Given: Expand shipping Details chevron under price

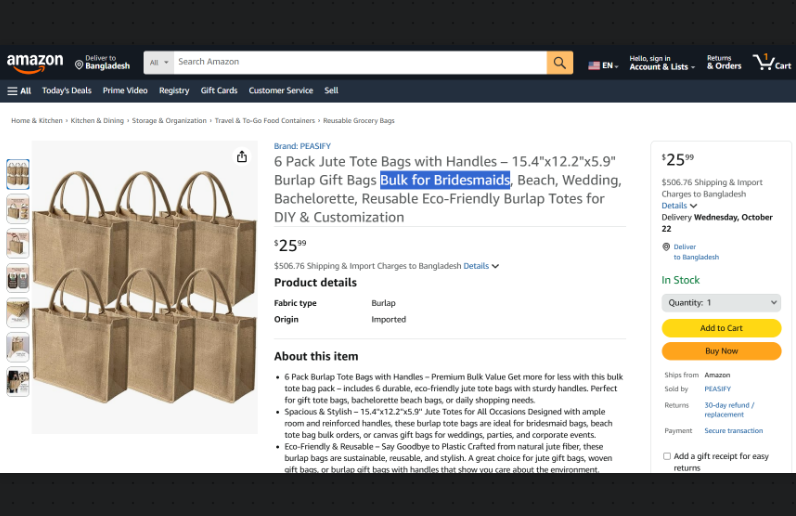Looking at the screenshot, I should click(495, 266).
